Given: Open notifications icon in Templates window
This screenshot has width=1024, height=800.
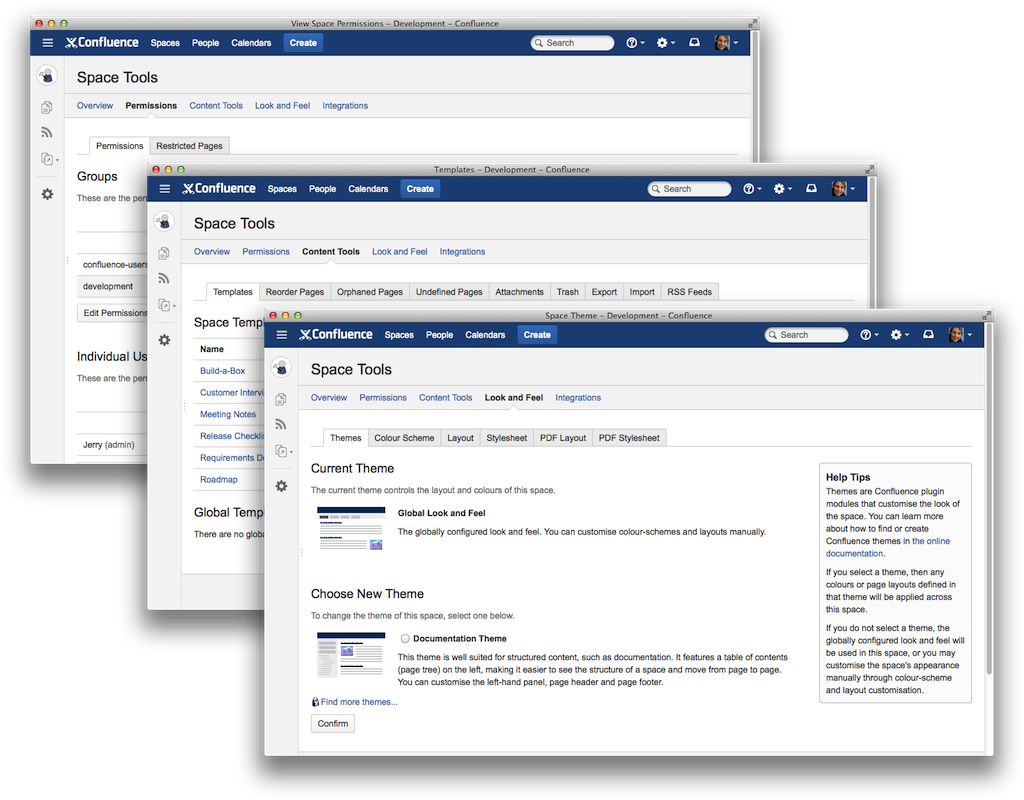Looking at the screenshot, I should click(811, 188).
